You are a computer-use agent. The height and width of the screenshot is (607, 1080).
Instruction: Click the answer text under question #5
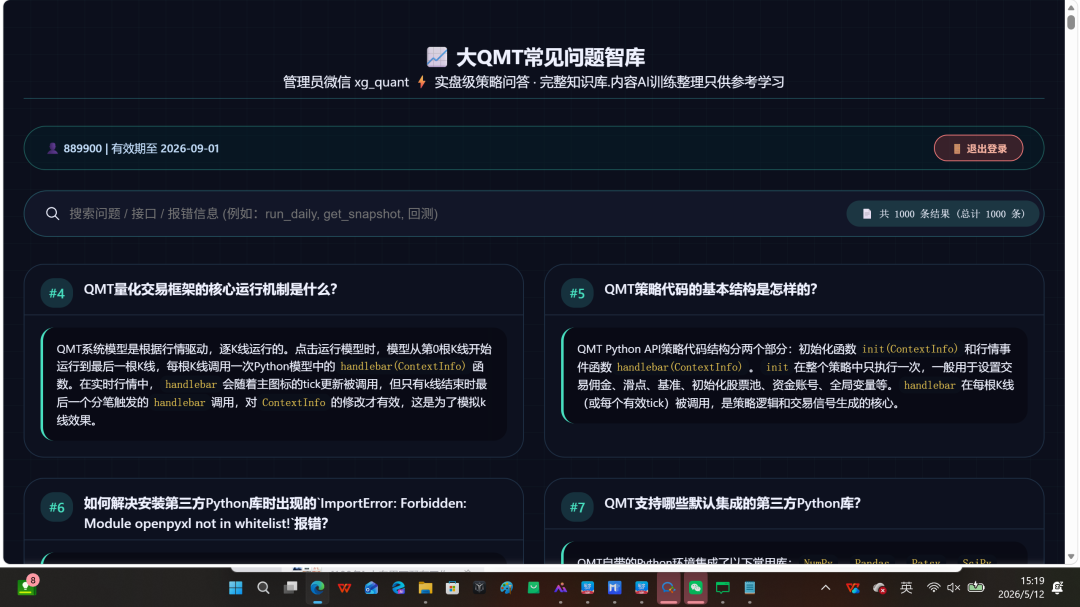coord(795,375)
